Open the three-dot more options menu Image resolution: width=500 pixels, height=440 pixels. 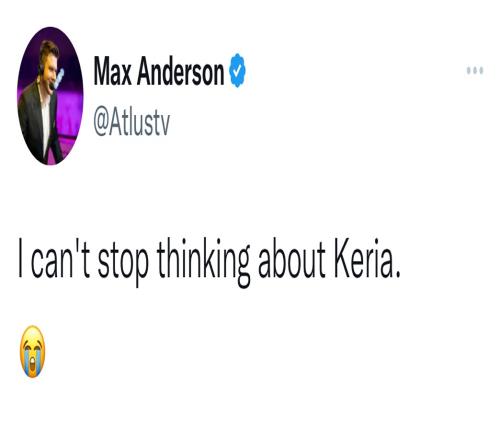475,71
